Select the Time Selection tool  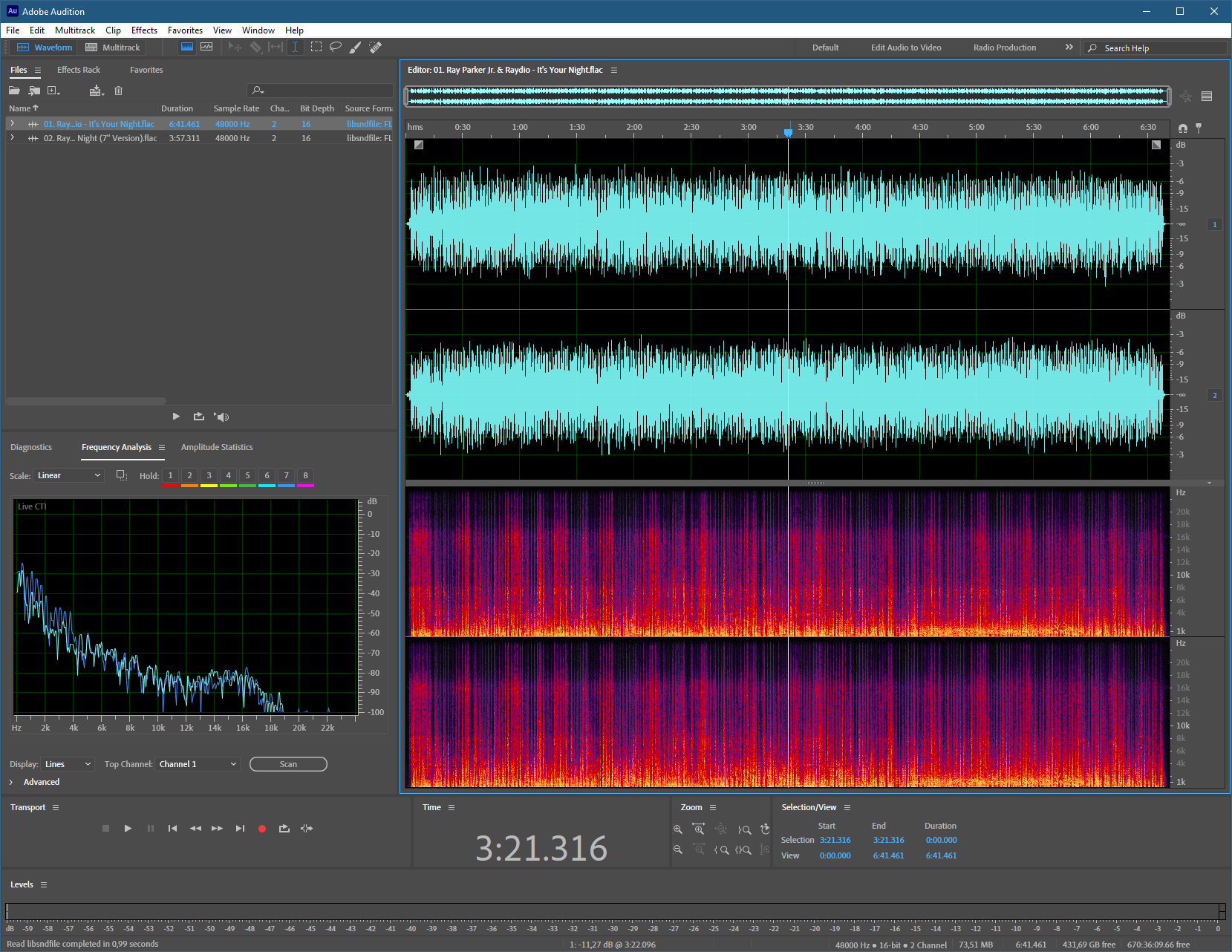(x=295, y=47)
